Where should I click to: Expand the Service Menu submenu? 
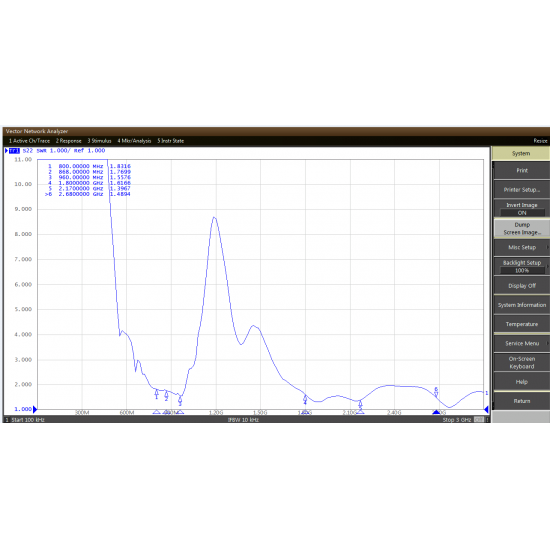[522, 343]
